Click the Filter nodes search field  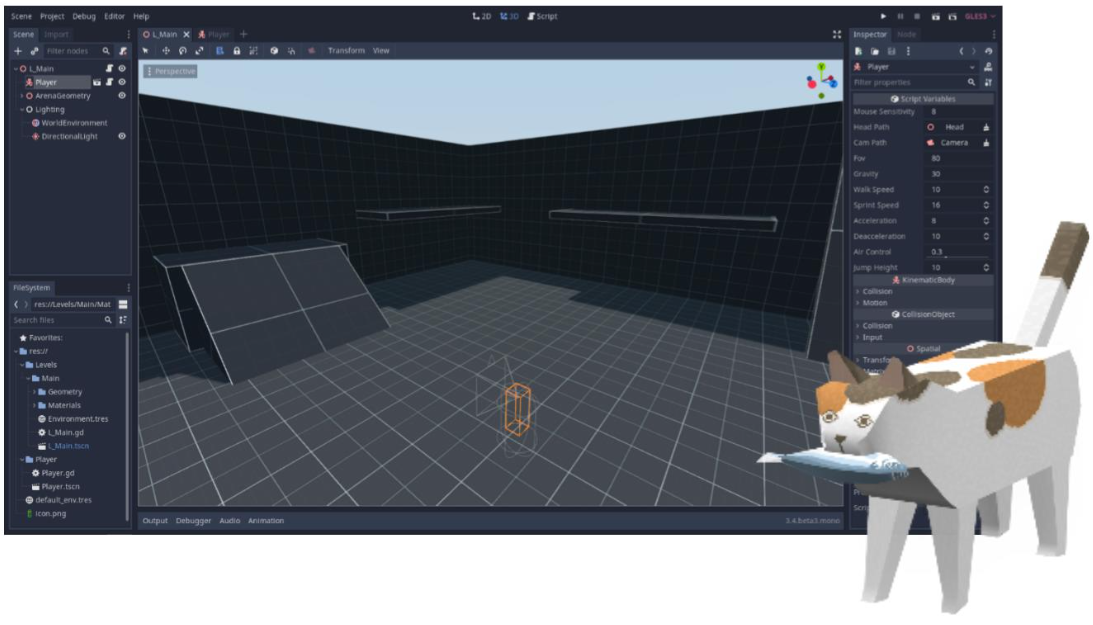click(x=72, y=50)
